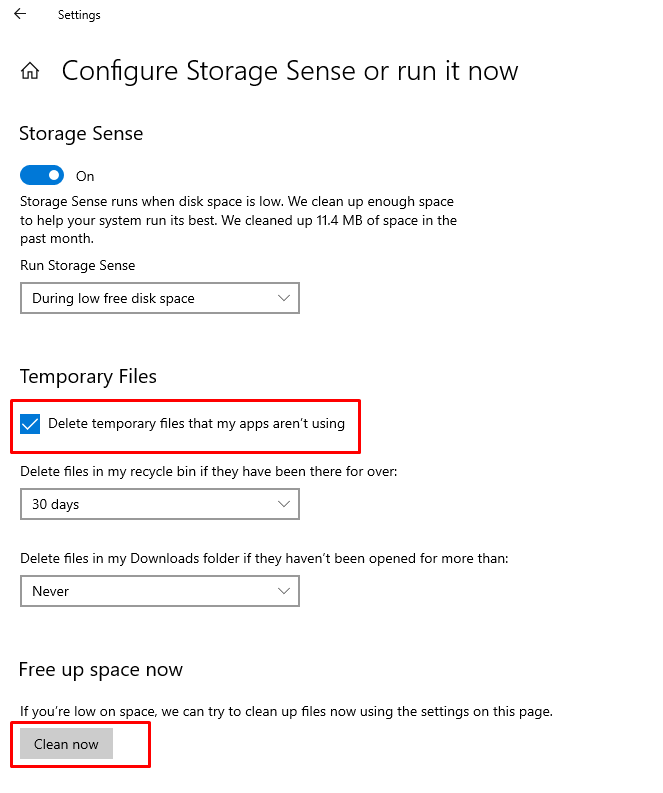Click the 'Free up space now' heading
This screenshot has width=663, height=793.
pos(101,669)
